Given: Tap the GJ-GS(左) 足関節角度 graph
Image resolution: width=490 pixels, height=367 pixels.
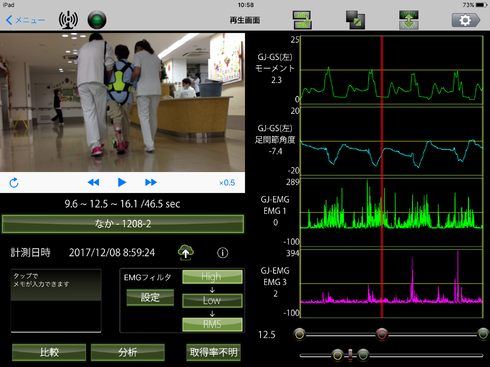Looking at the screenshot, I should (392, 141).
